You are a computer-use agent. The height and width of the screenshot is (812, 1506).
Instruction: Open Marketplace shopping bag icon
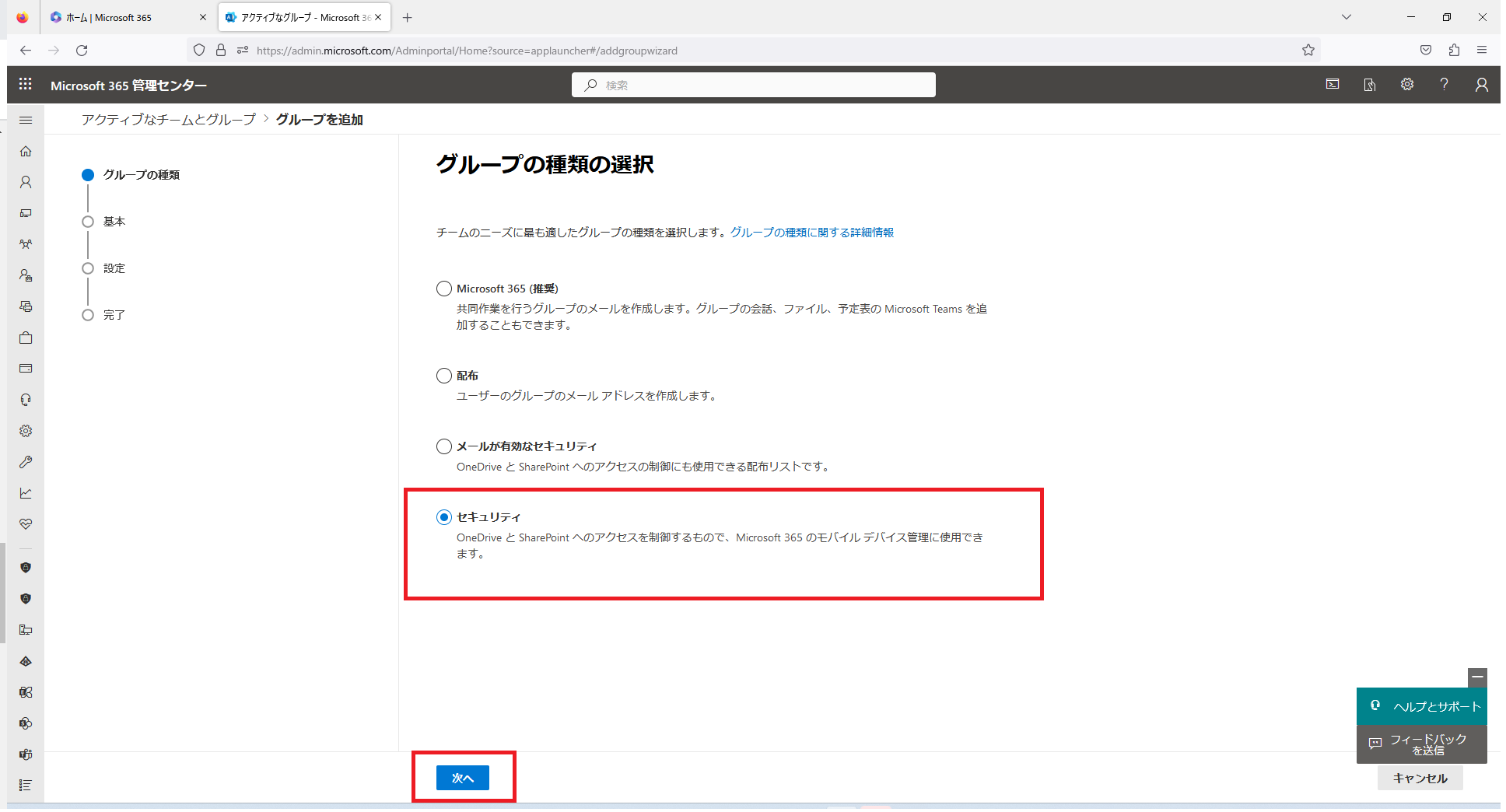click(x=26, y=338)
